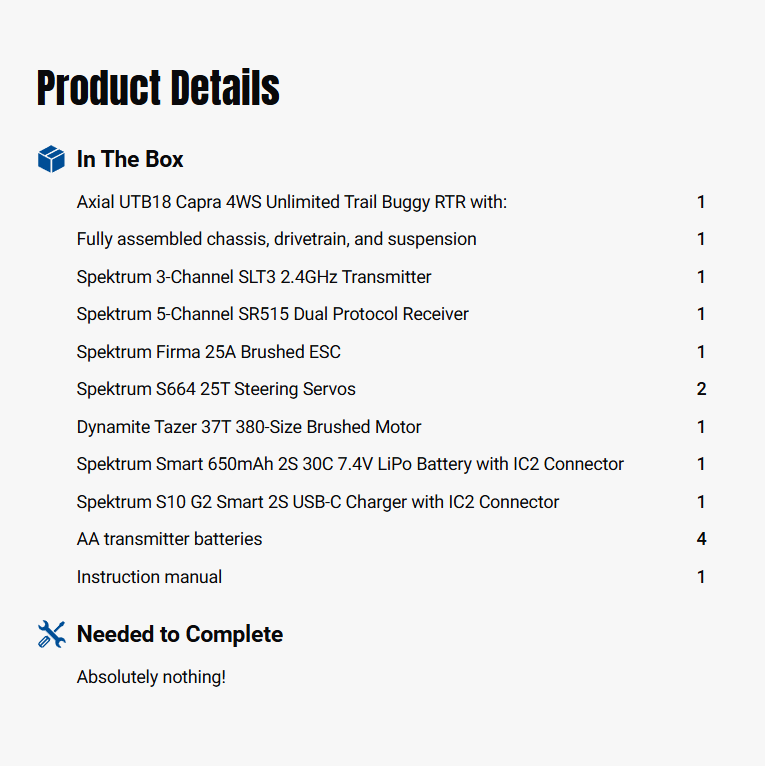Viewport: 765px width, 766px height.
Task: Click the blue box icon
Action: [x=51, y=159]
